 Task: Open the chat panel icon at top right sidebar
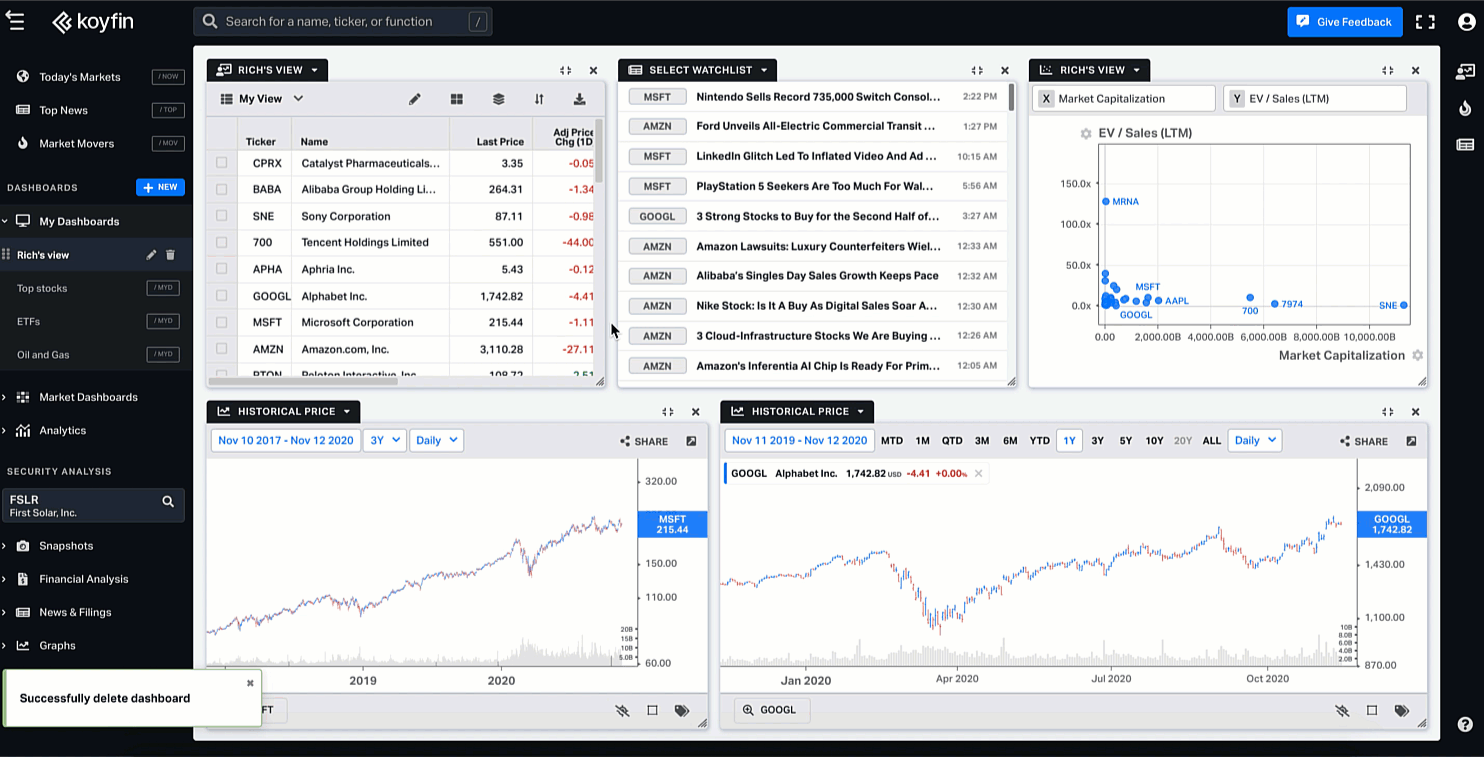tap(1465, 71)
